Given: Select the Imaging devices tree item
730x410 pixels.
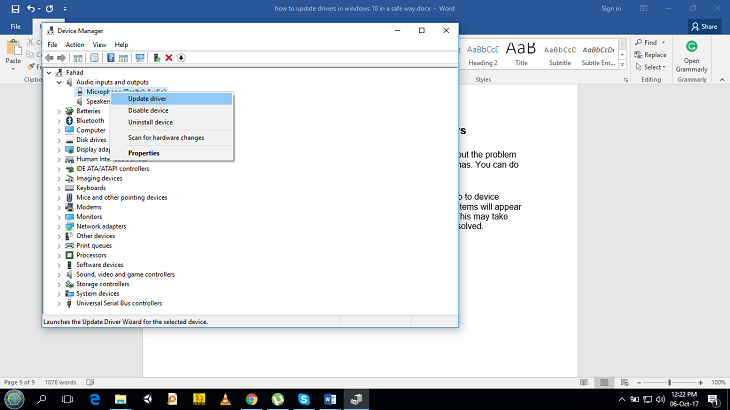Looking at the screenshot, I should 99,178.
